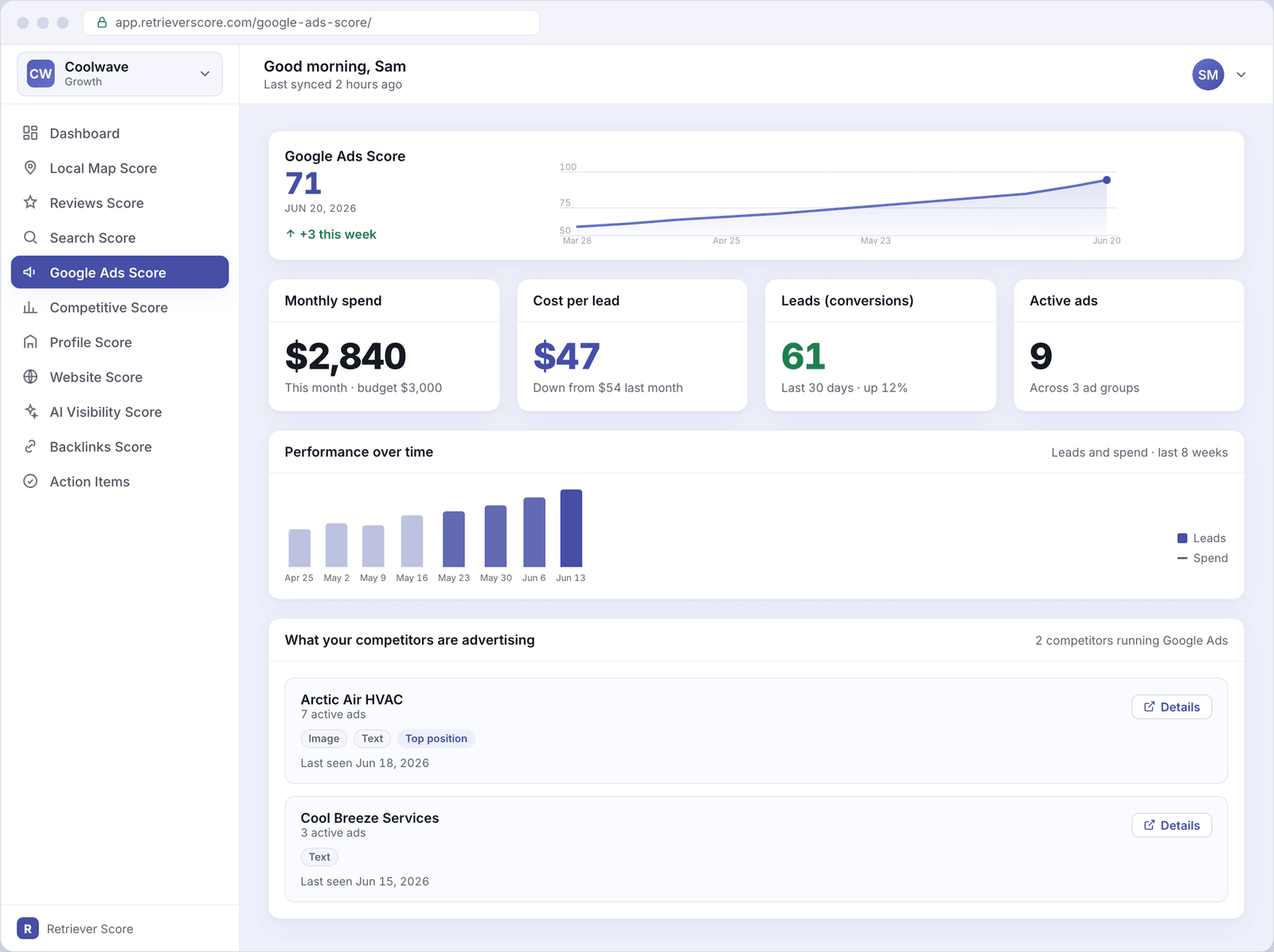Open Website Score page
Viewport: 1274px width, 952px height.
(x=119, y=377)
